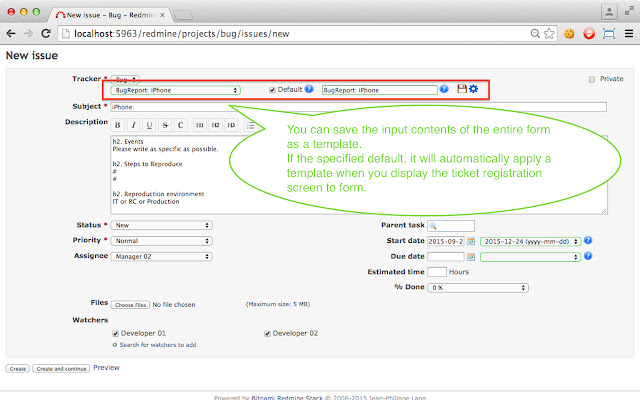This screenshot has width=640, height=400.
Task: Toggle Underline formatting button
Action: tap(149, 125)
